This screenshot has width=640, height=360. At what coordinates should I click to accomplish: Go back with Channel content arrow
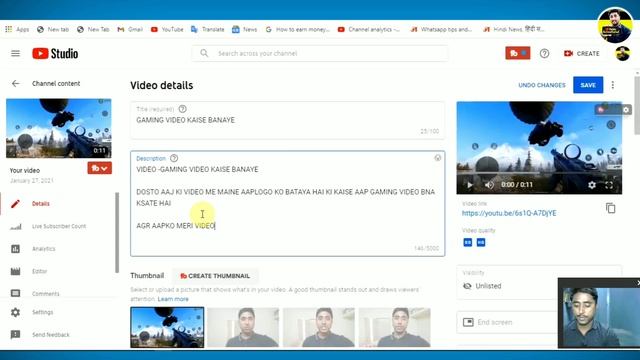(16, 83)
